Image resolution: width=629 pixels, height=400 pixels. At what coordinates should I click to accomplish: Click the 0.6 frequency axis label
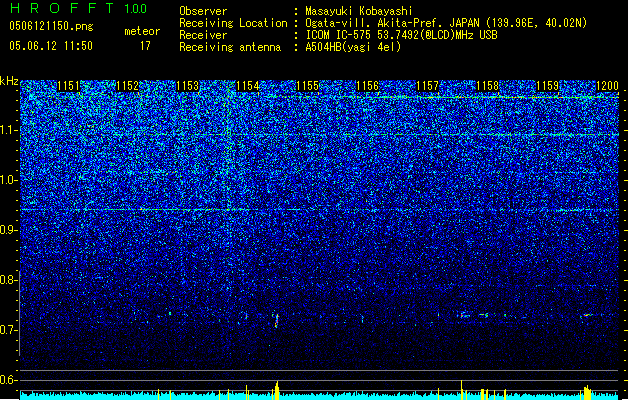point(8,380)
